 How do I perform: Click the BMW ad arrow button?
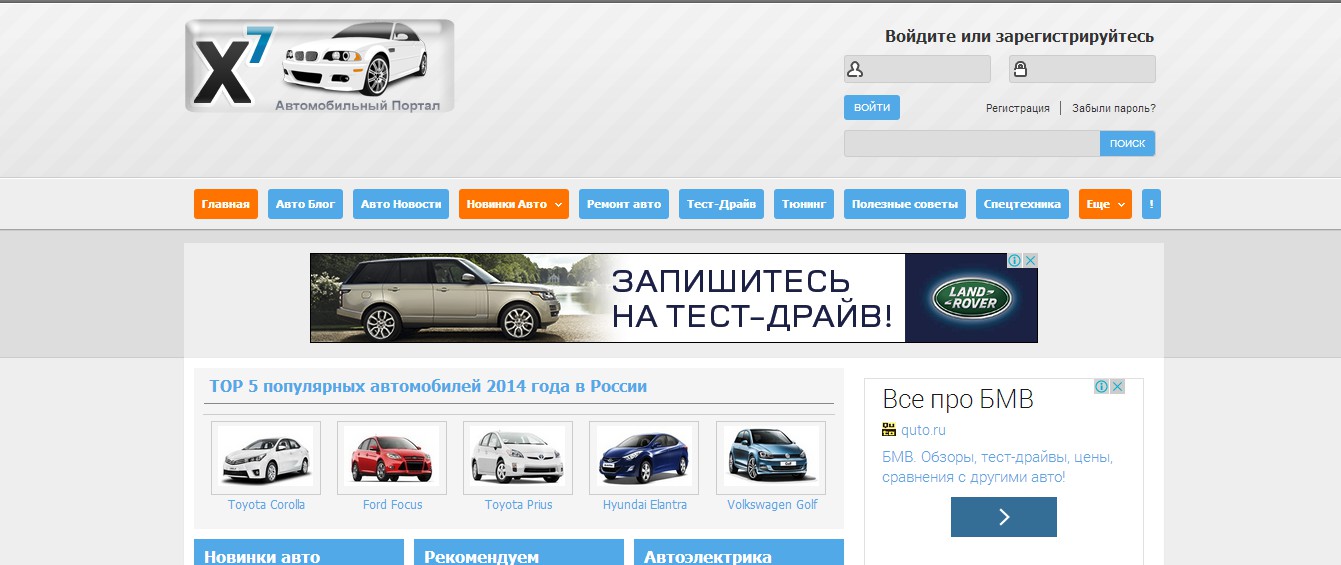1004,517
